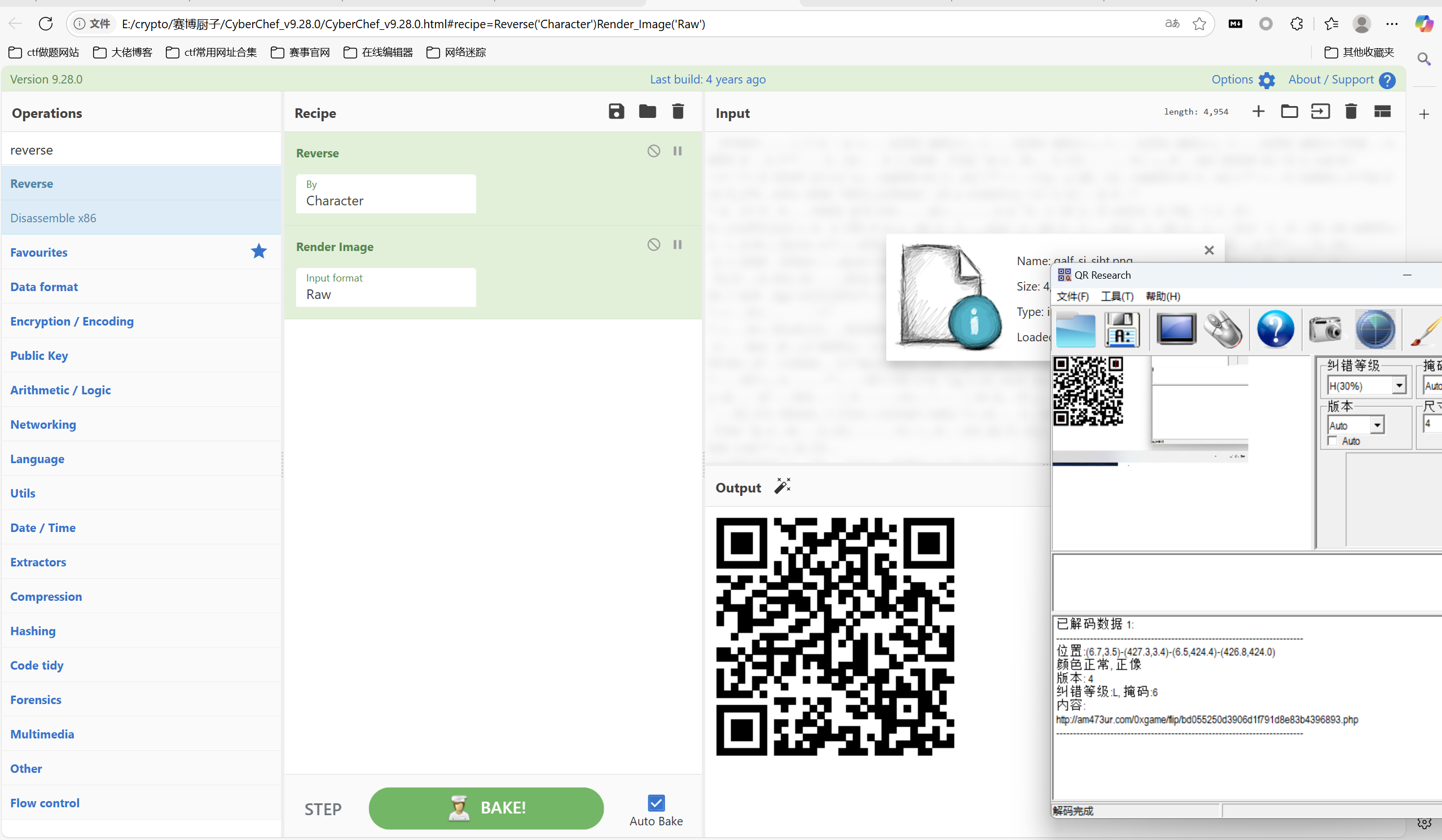The image size is (1442, 840).
Task: Reset pane layout icon
Action: (x=1383, y=112)
